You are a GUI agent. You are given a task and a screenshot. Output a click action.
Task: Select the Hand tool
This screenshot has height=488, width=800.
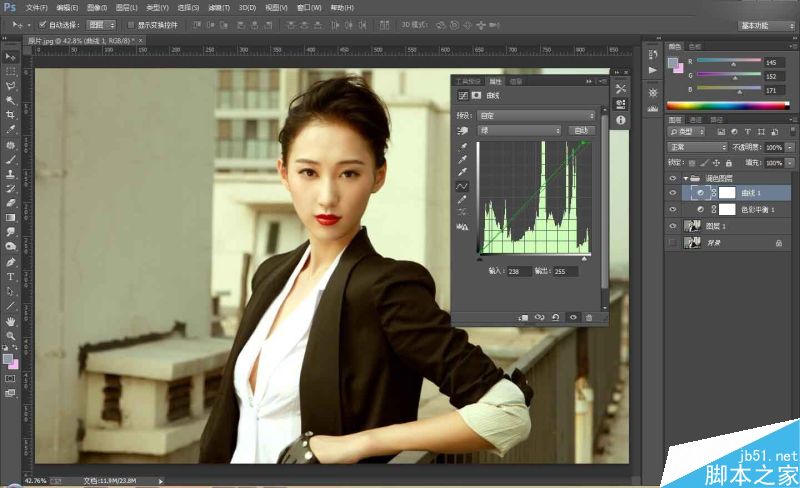pyautogui.click(x=10, y=321)
